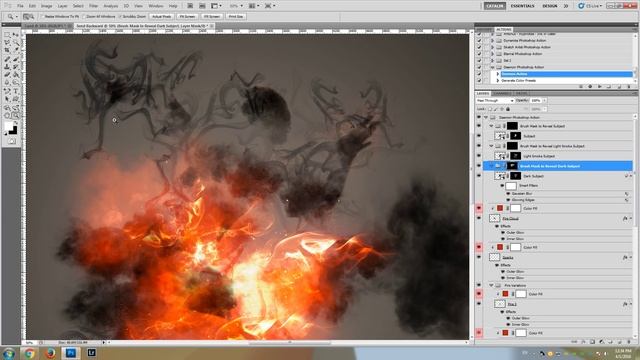The width and height of the screenshot is (640, 360).
Task: Delete layer using Layers panel trash
Action: point(629,342)
